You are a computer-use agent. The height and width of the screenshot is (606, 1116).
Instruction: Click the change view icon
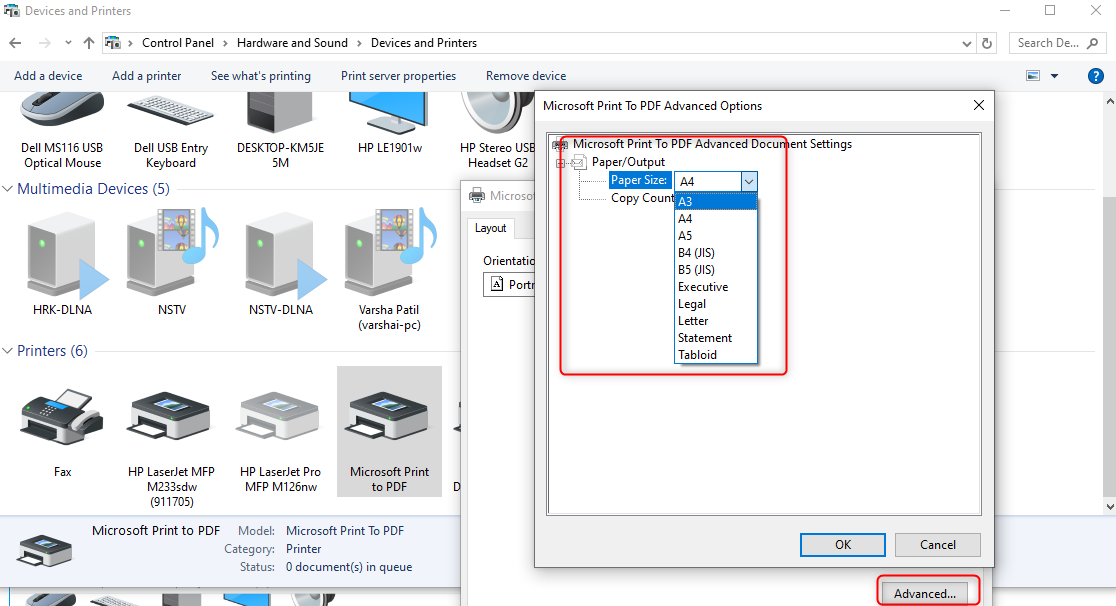coord(1033,75)
